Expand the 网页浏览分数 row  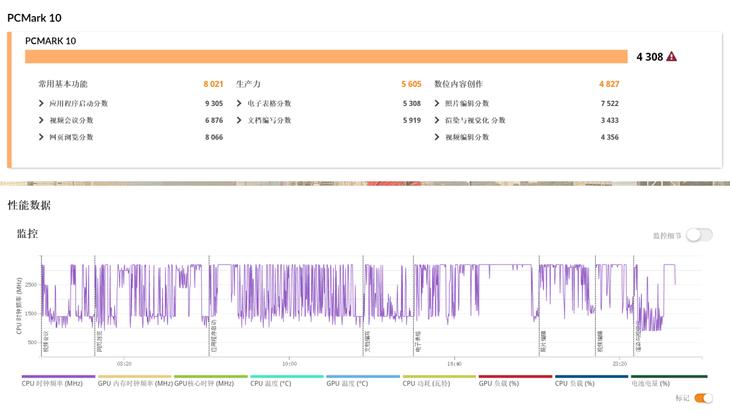click(x=66, y=137)
